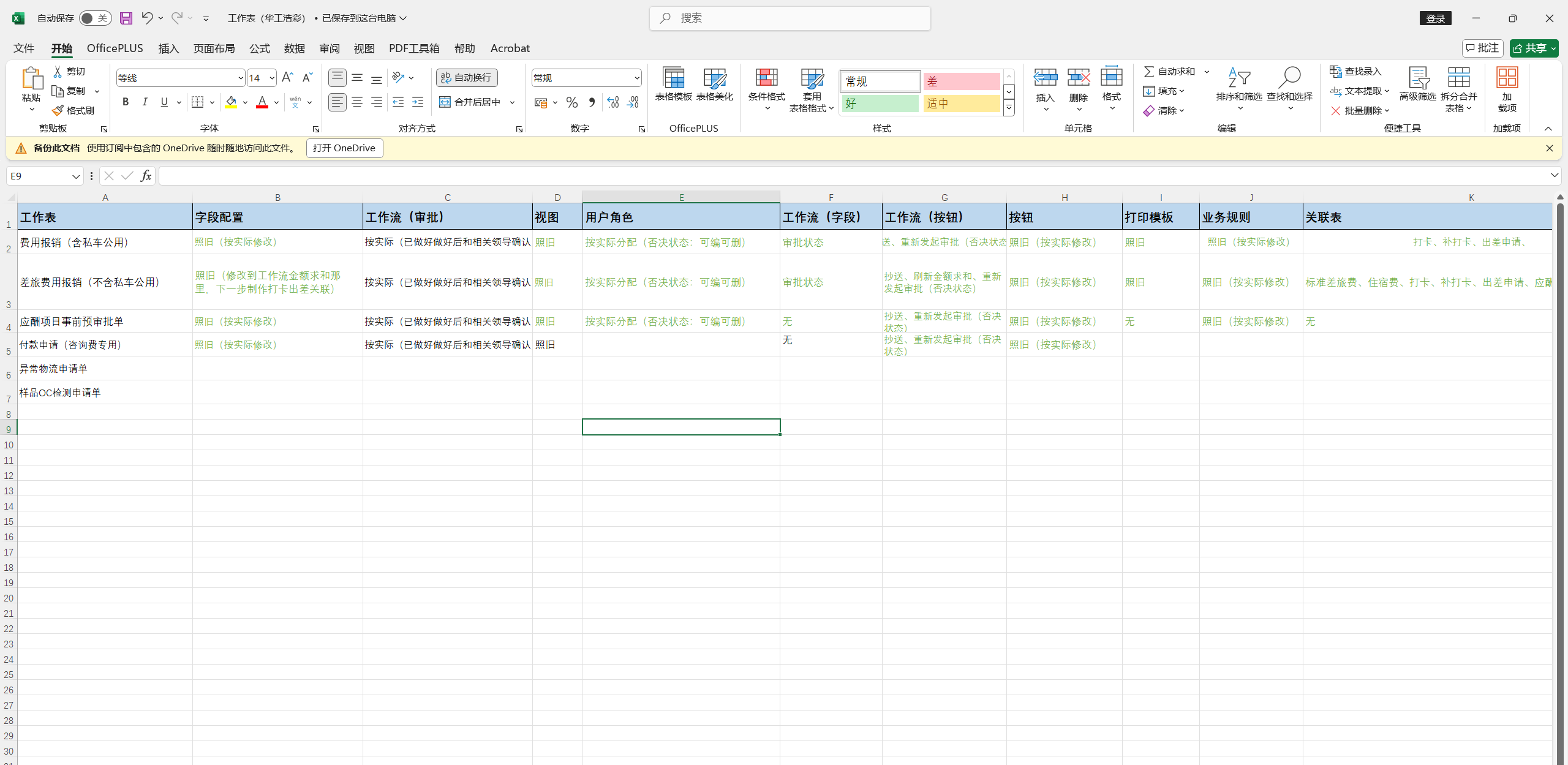Toggle the AutoSave switch
This screenshot has width=1568, height=765.
pos(95,18)
